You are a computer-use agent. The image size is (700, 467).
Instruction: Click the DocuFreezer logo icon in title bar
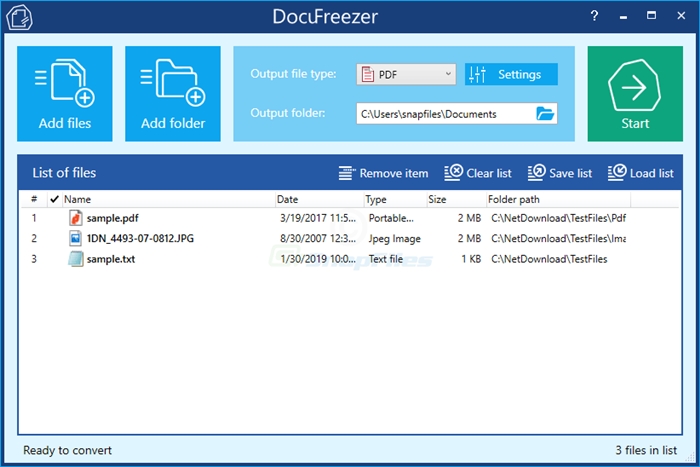19,17
